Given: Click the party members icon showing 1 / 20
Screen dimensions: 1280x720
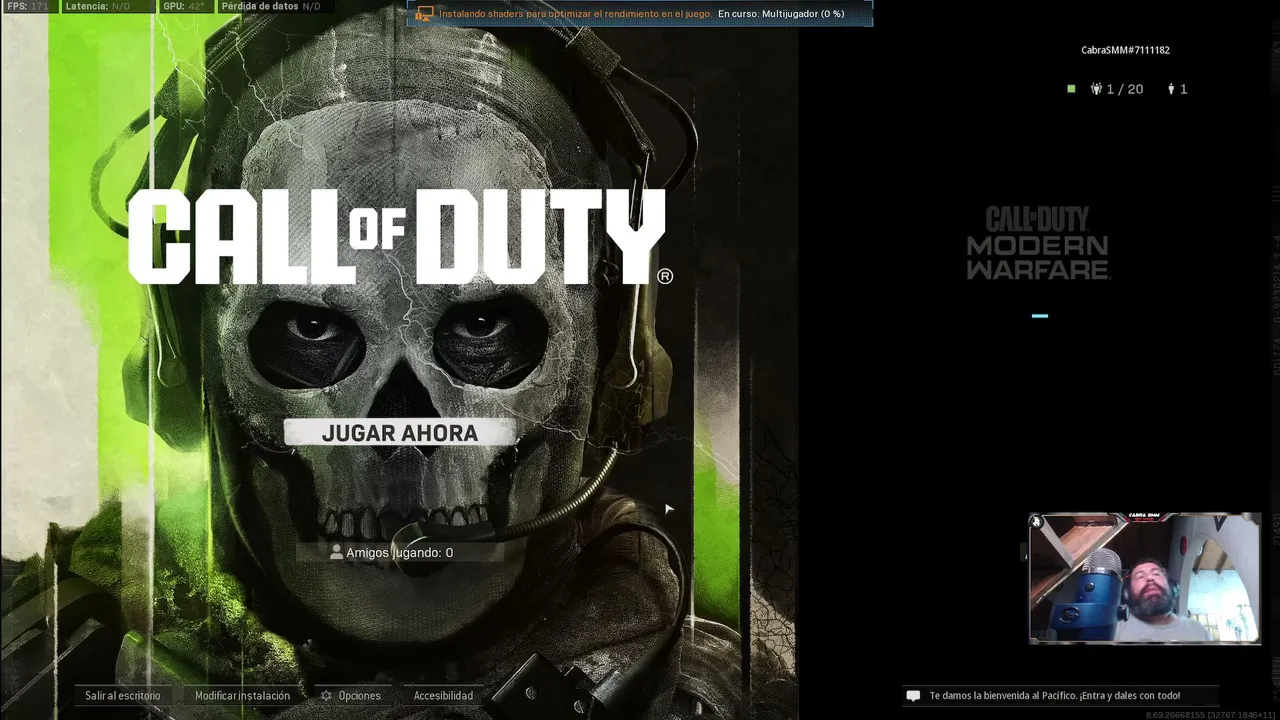Looking at the screenshot, I should (x=1097, y=89).
